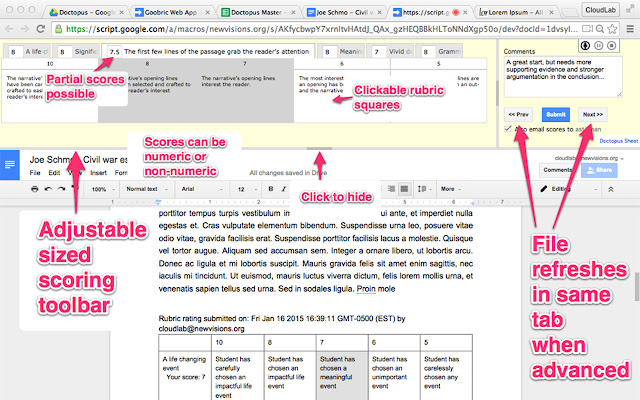Viewport: 640px width, 400px height.
Task: Click the browser back arrow
Action: [9, 29]
